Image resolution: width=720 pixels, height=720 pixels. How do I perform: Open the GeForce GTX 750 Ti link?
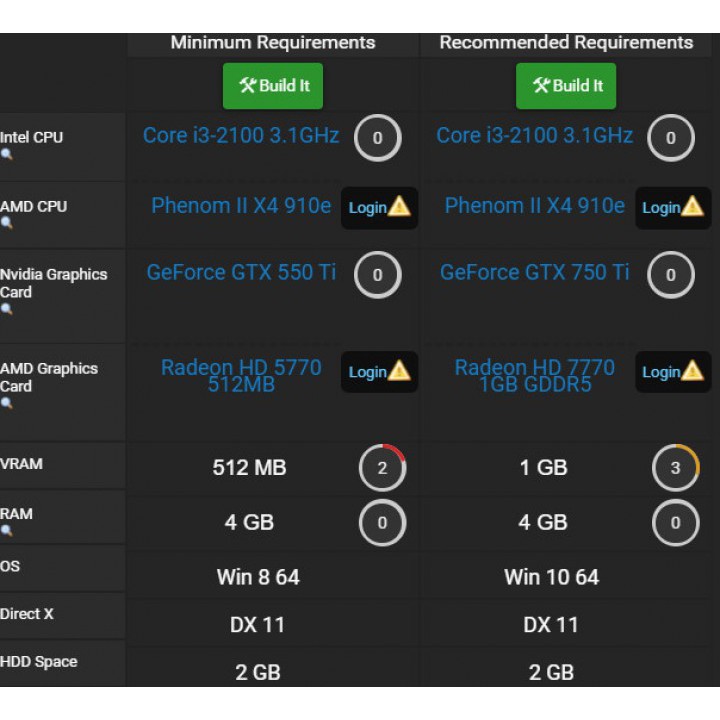[x=534, y=273]
